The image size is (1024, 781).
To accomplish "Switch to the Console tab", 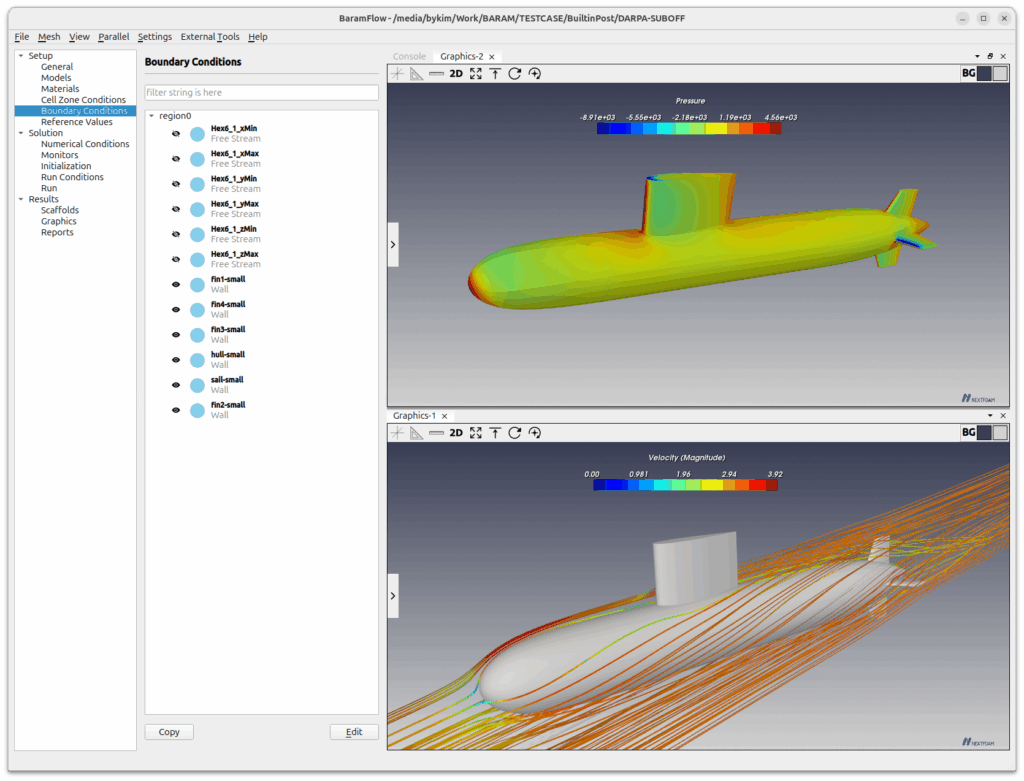I will 409,56.
